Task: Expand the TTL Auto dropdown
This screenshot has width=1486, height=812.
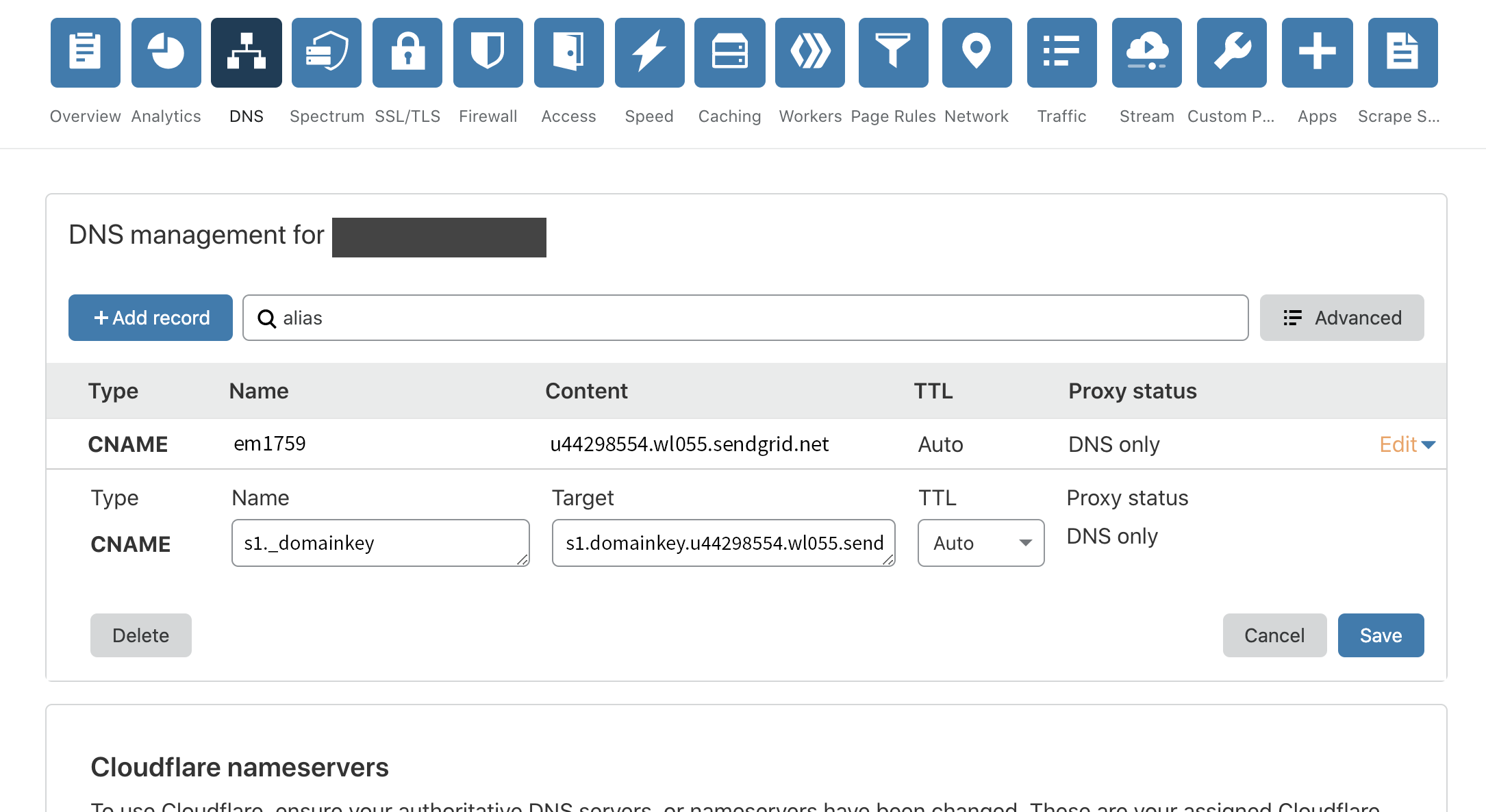Action: (x=981, y=543)
